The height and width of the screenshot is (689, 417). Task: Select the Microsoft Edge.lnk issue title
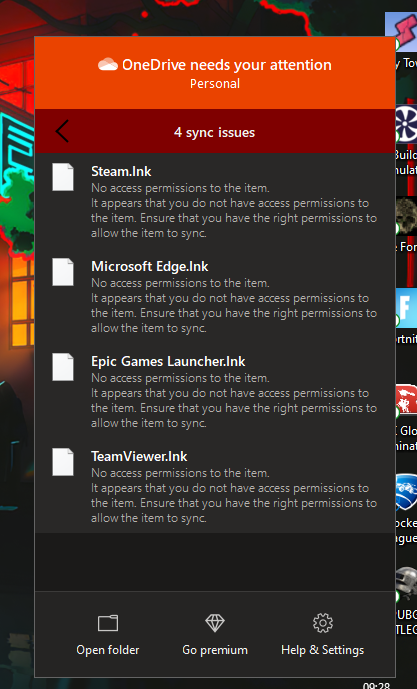149,266
